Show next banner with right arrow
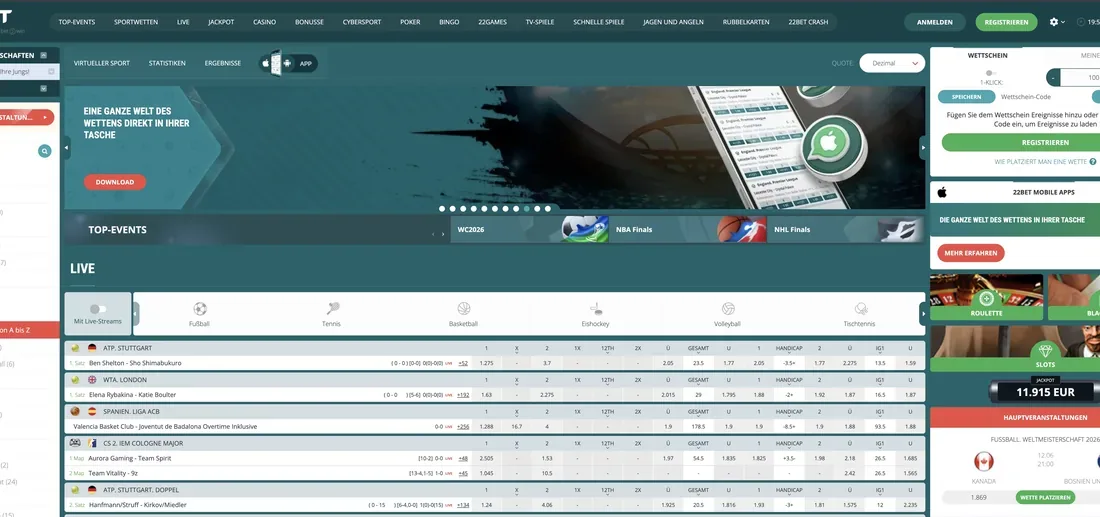Screen dimensions: 1100x517 923,148
